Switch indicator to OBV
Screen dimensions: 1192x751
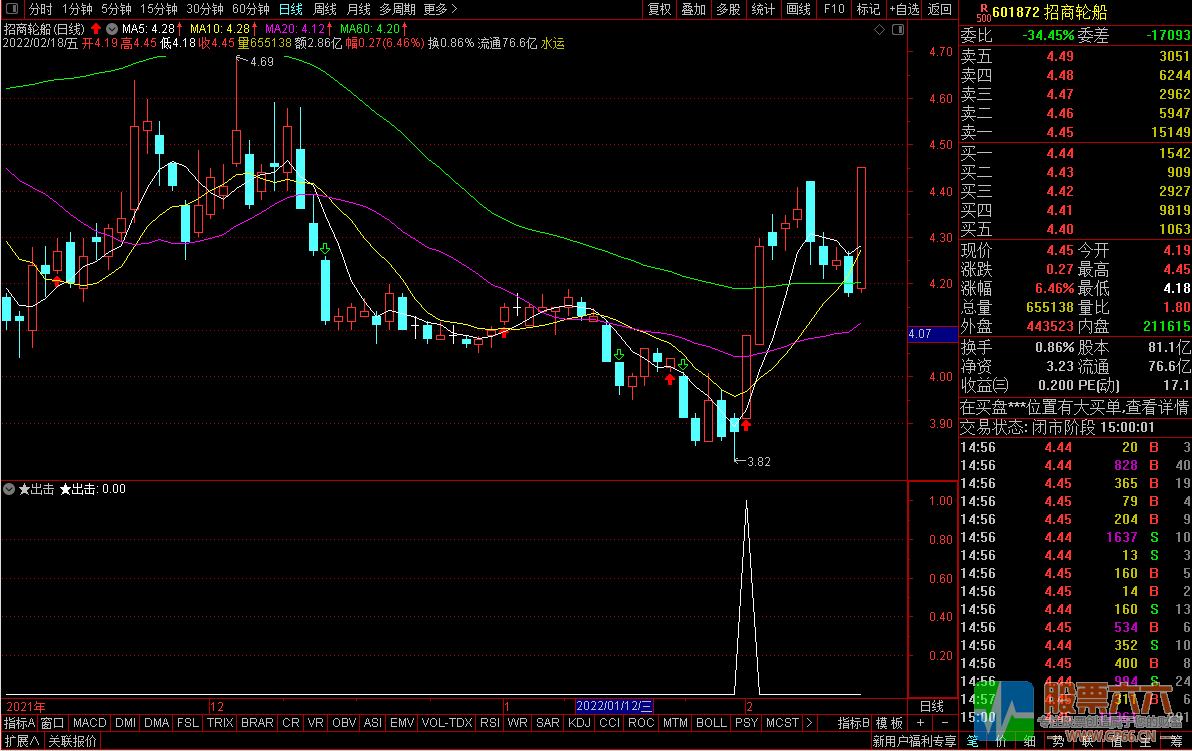[344, 723]
